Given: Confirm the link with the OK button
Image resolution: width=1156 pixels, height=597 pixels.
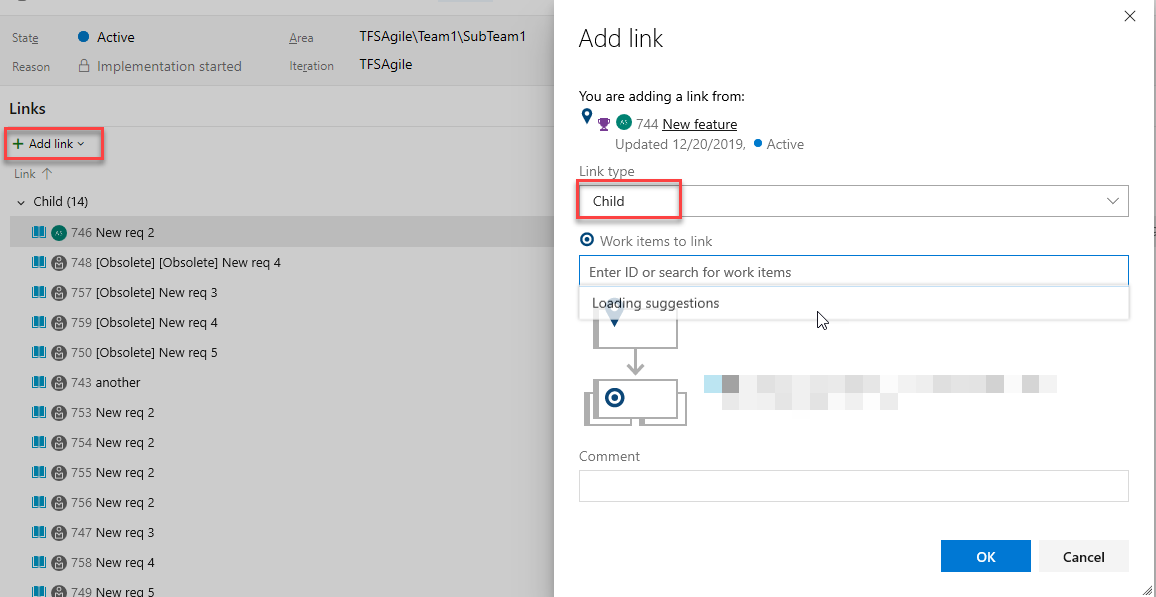Looking at the screenshot, I should (985, 556).
